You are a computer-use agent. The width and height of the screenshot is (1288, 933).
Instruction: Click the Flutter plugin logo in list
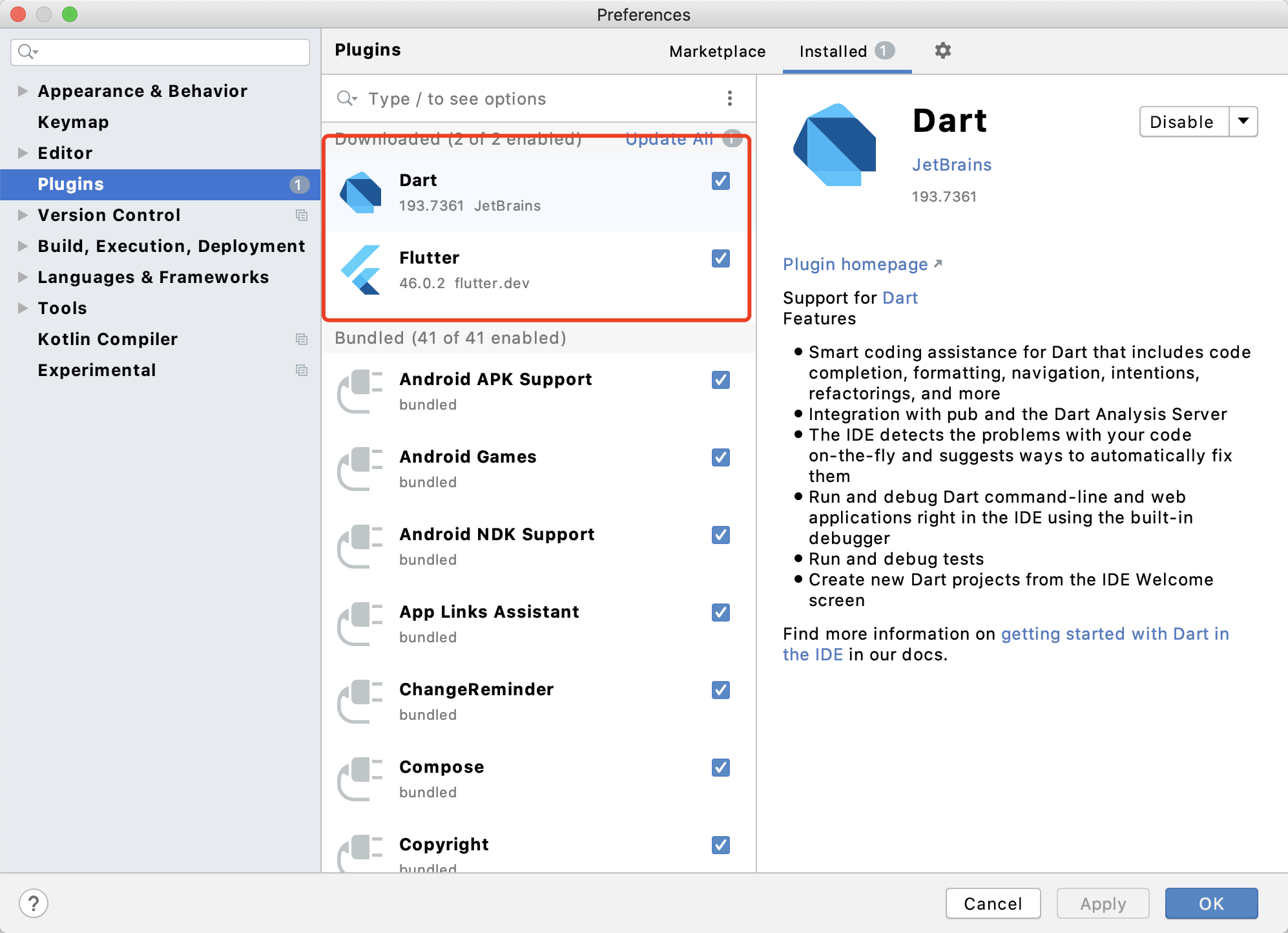pyautogui.click(x=360, y=270)
